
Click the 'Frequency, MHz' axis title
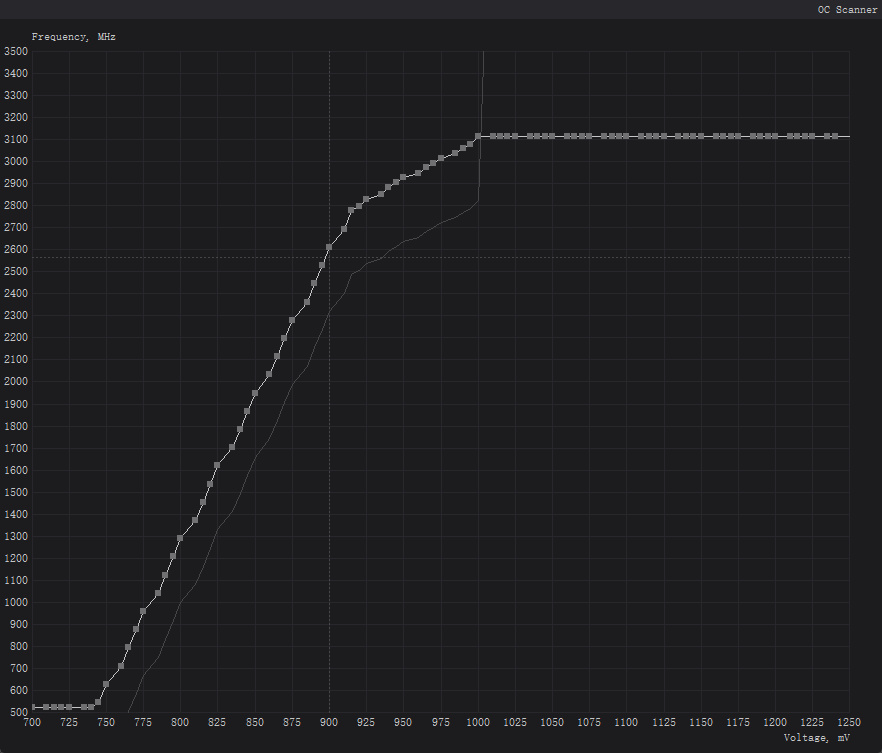(x=74, y=37)
